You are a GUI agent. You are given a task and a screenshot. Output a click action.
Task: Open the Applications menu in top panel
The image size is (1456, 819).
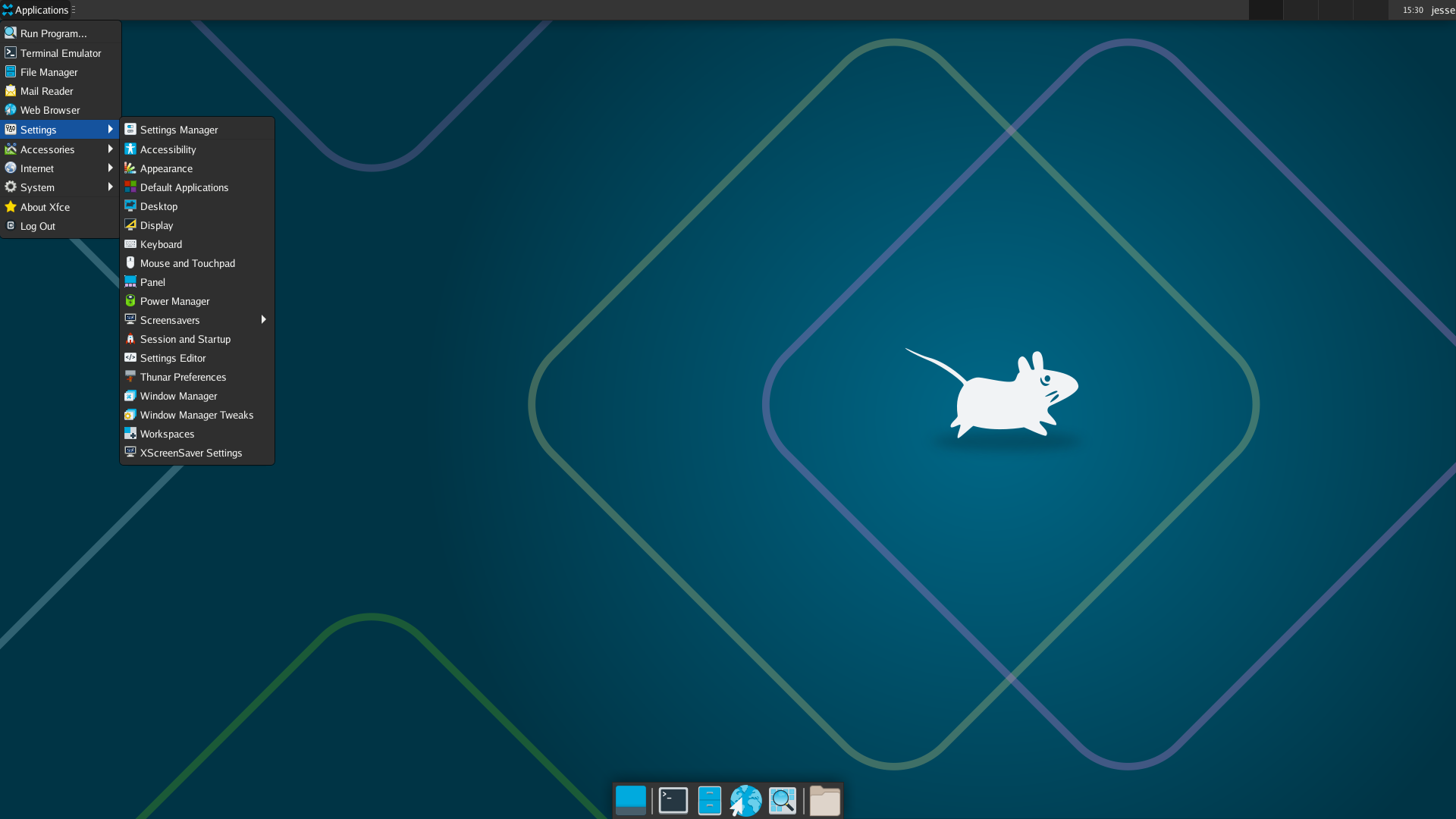(x=36, y=10)
